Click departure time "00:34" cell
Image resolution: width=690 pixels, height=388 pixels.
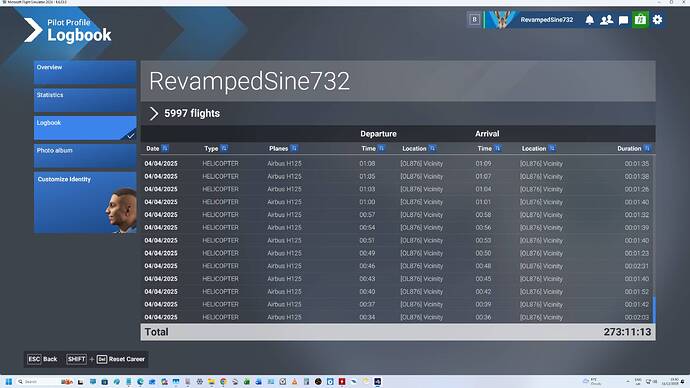[367, 317]
